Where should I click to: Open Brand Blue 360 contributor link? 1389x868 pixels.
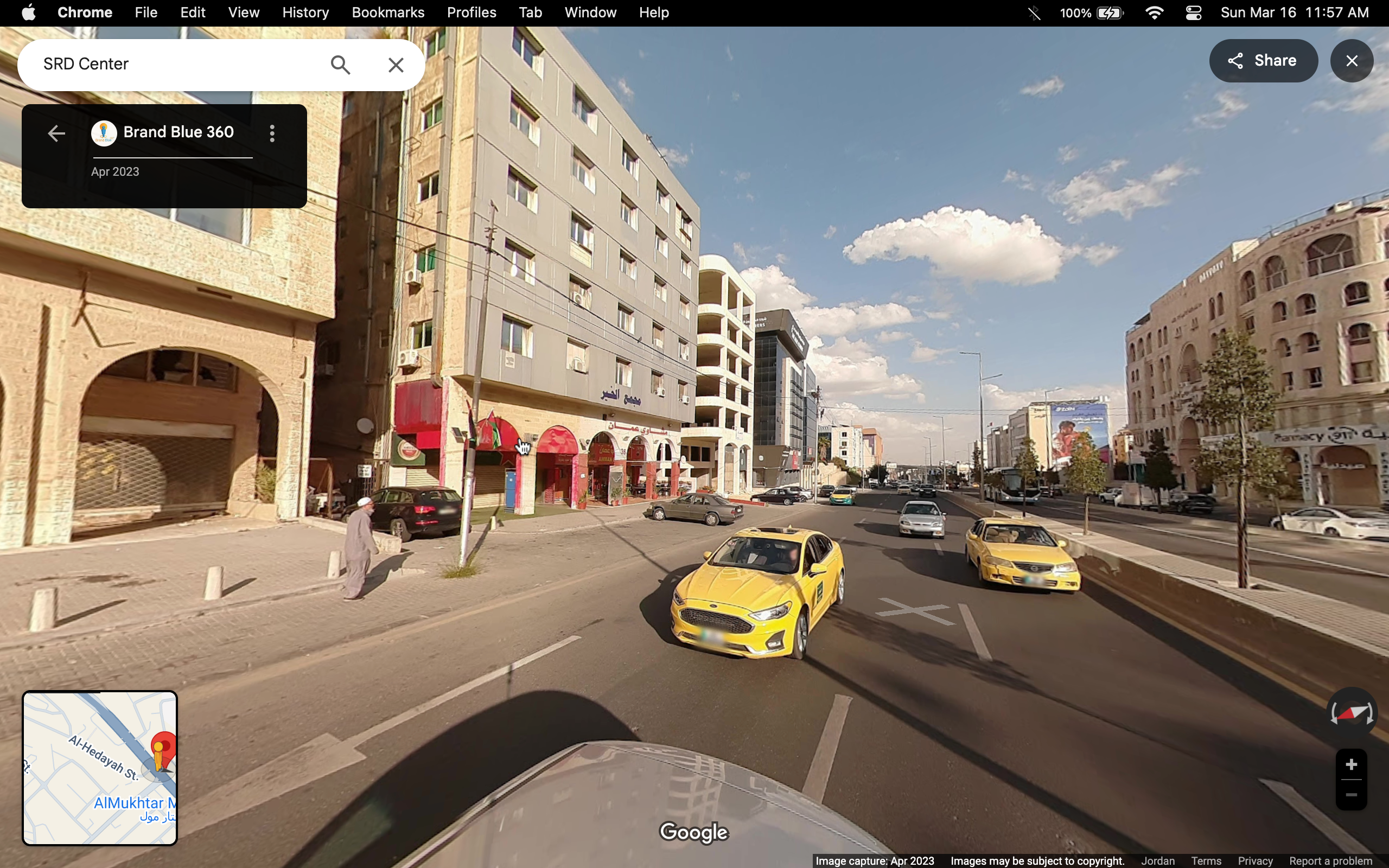click(x=179, y=132)
